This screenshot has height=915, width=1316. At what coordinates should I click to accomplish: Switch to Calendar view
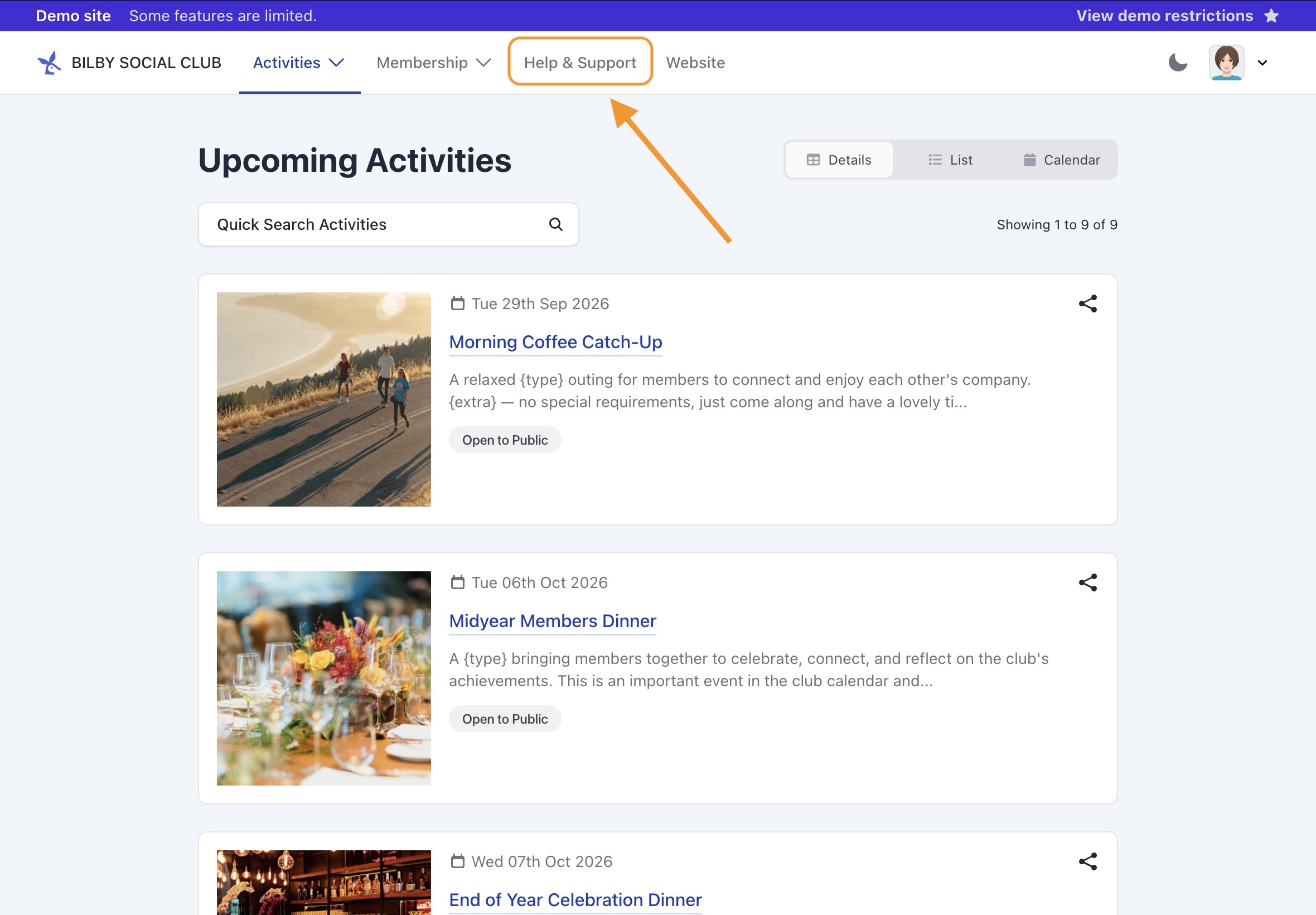(1061, 160)
